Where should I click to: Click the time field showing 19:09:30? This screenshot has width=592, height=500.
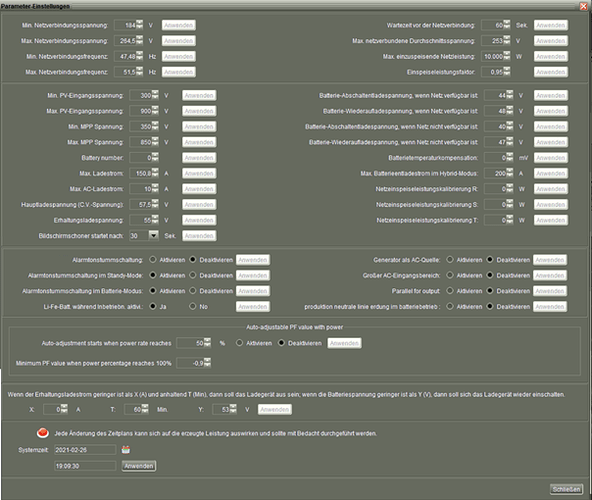click(x=85, y=466)
